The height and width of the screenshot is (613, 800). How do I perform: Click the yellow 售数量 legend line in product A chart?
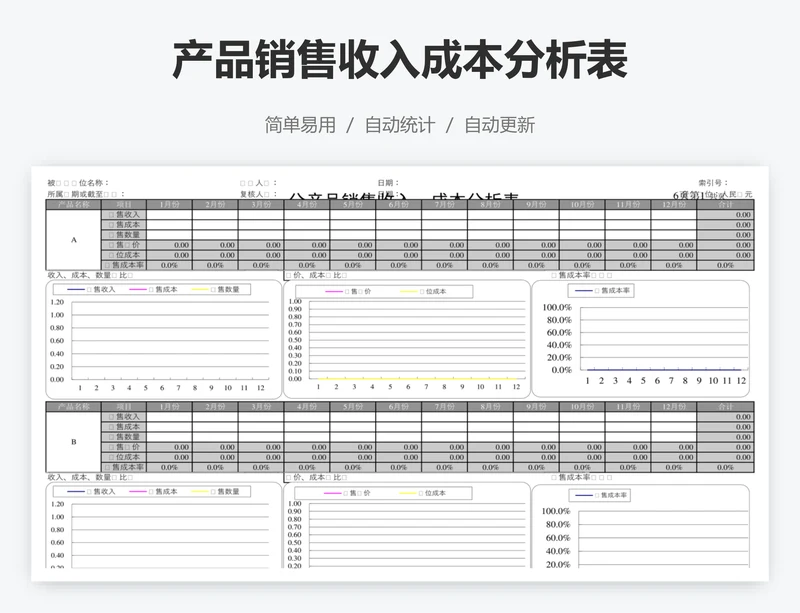[201, 289]
